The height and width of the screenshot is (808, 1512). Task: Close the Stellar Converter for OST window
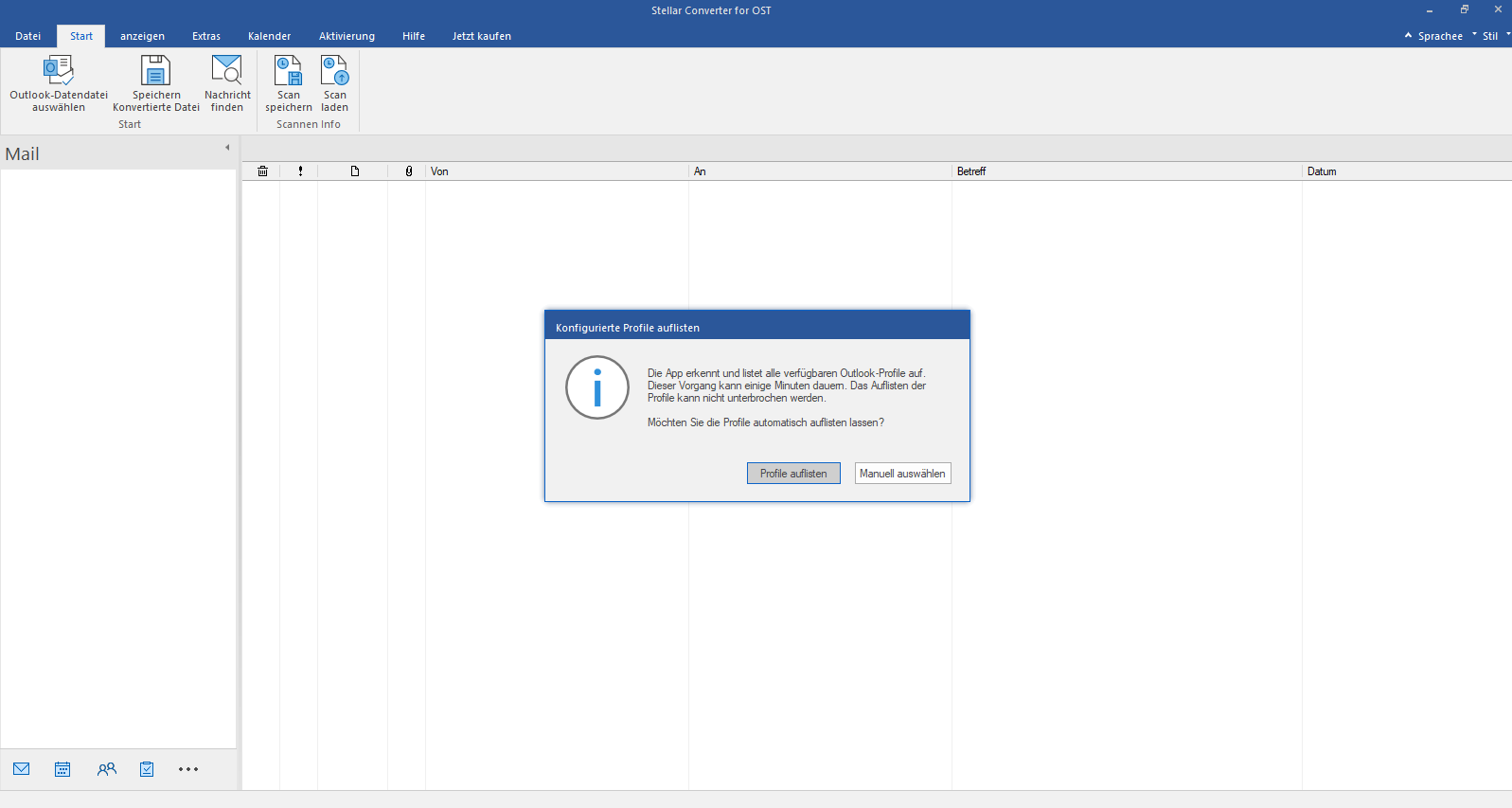[x=1498, y=9]
